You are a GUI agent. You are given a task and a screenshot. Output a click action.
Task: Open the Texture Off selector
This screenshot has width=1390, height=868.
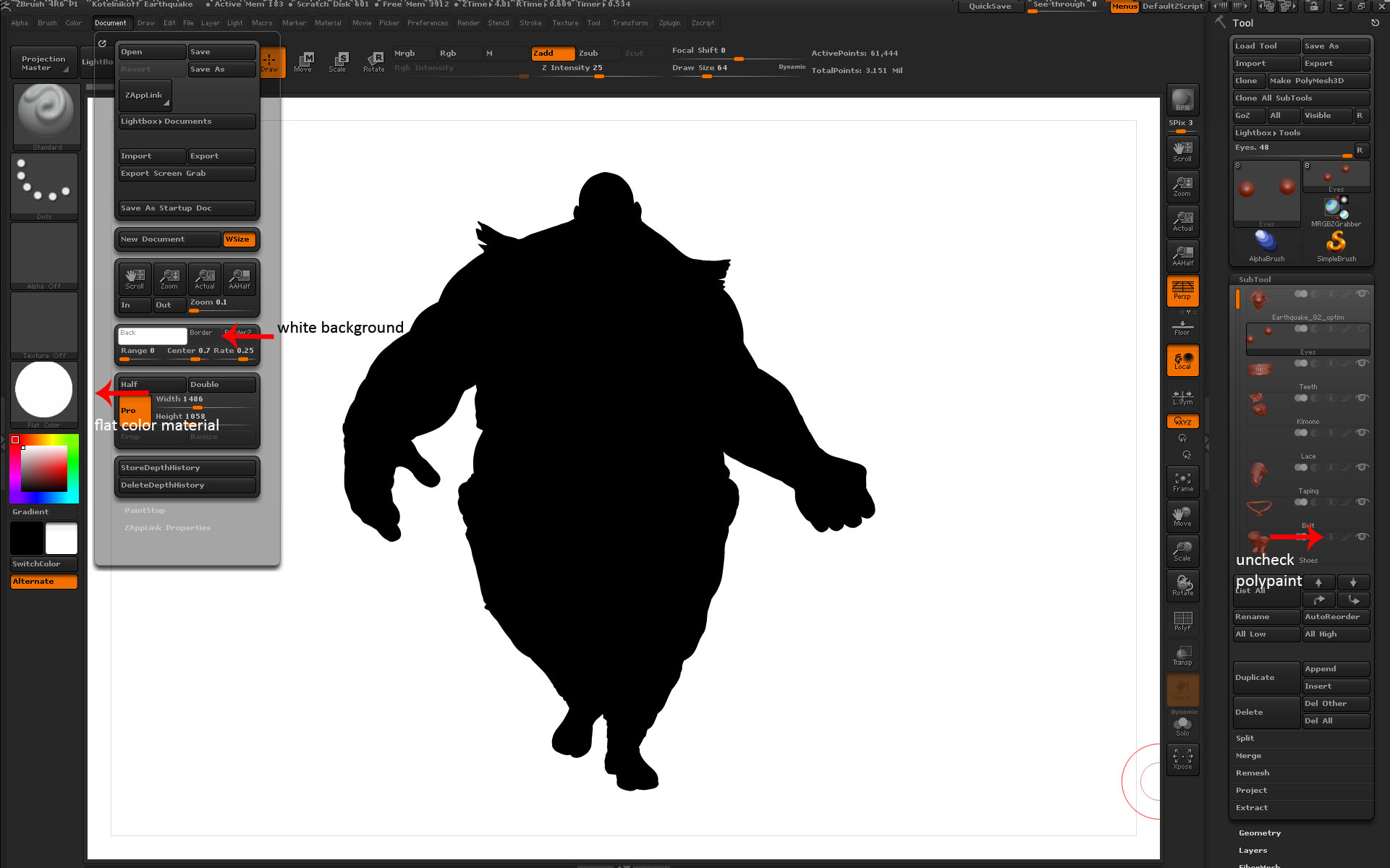click(45, 325)
